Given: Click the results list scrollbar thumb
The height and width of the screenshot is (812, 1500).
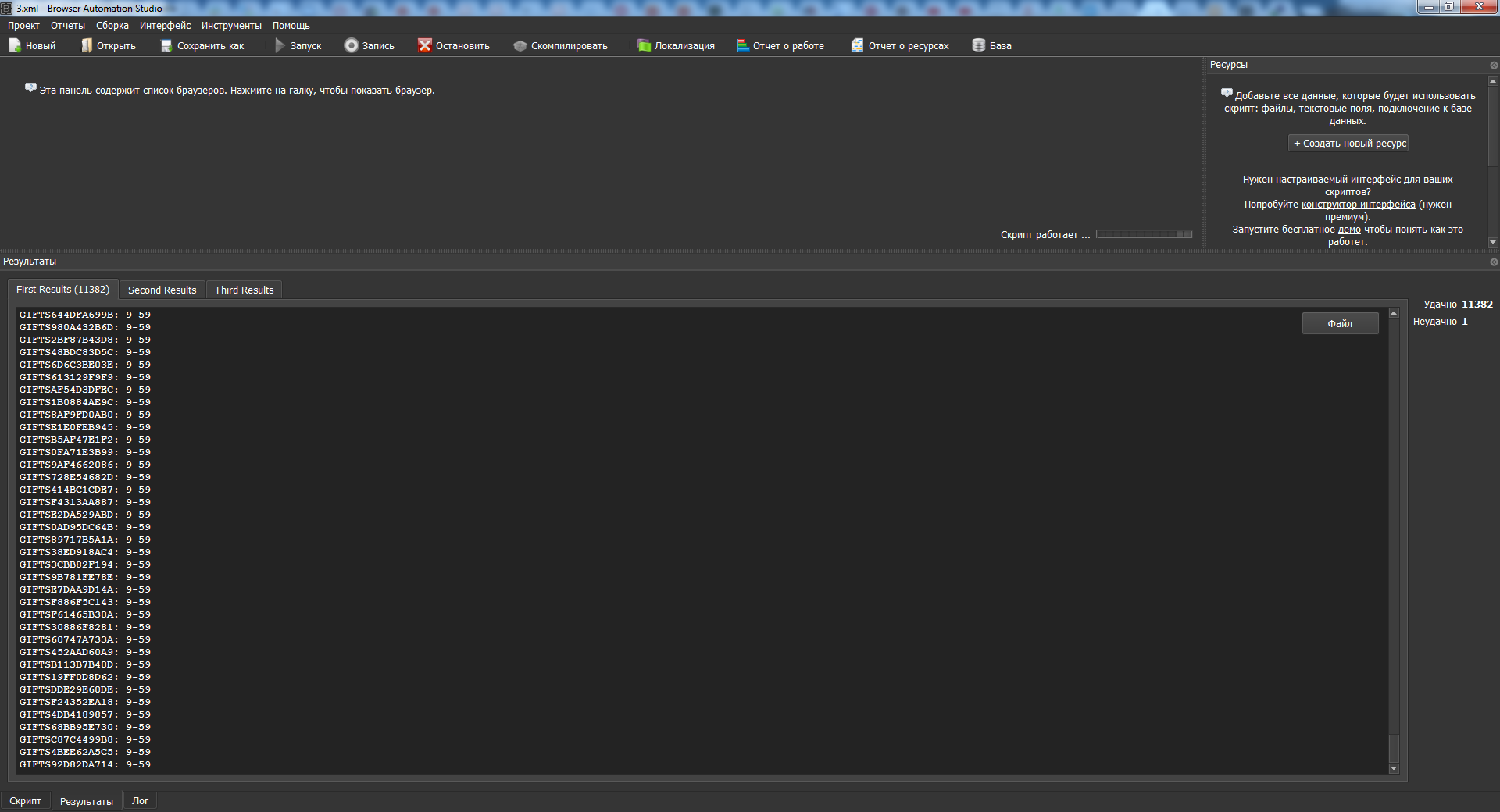Looking at the screenshot, I should 1394,748.
